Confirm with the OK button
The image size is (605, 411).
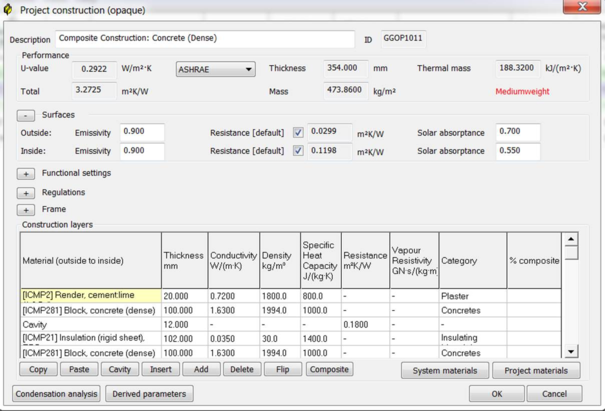click(x=496, y=394)
